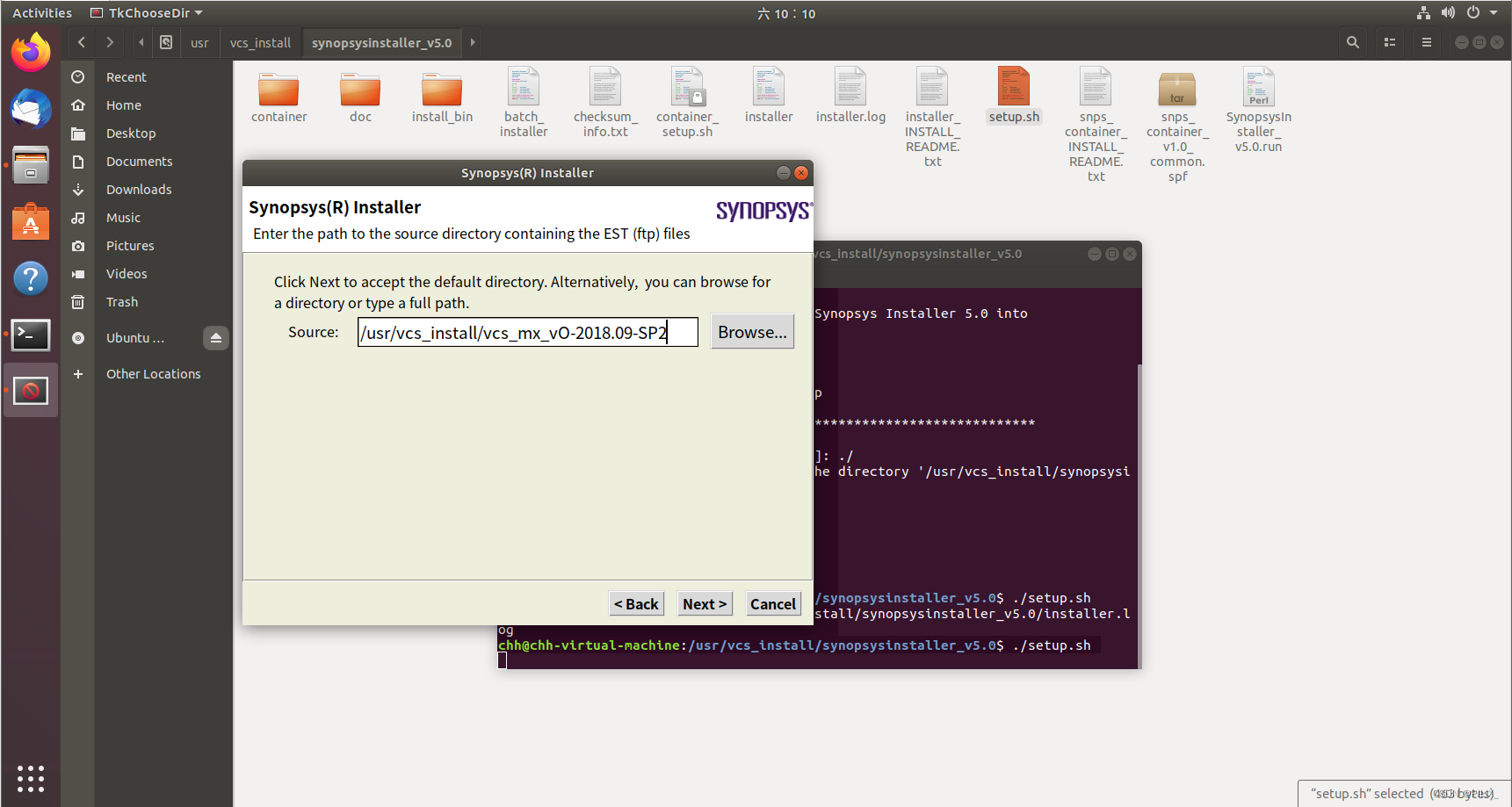Open the Files app in dock
The height and width of the screenshot is (807, 1512).
point(31,165)
